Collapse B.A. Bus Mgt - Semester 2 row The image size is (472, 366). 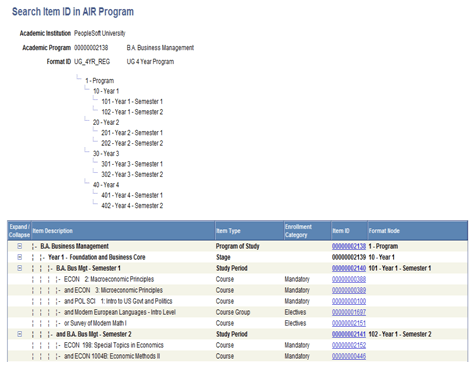tap(20, 334)
